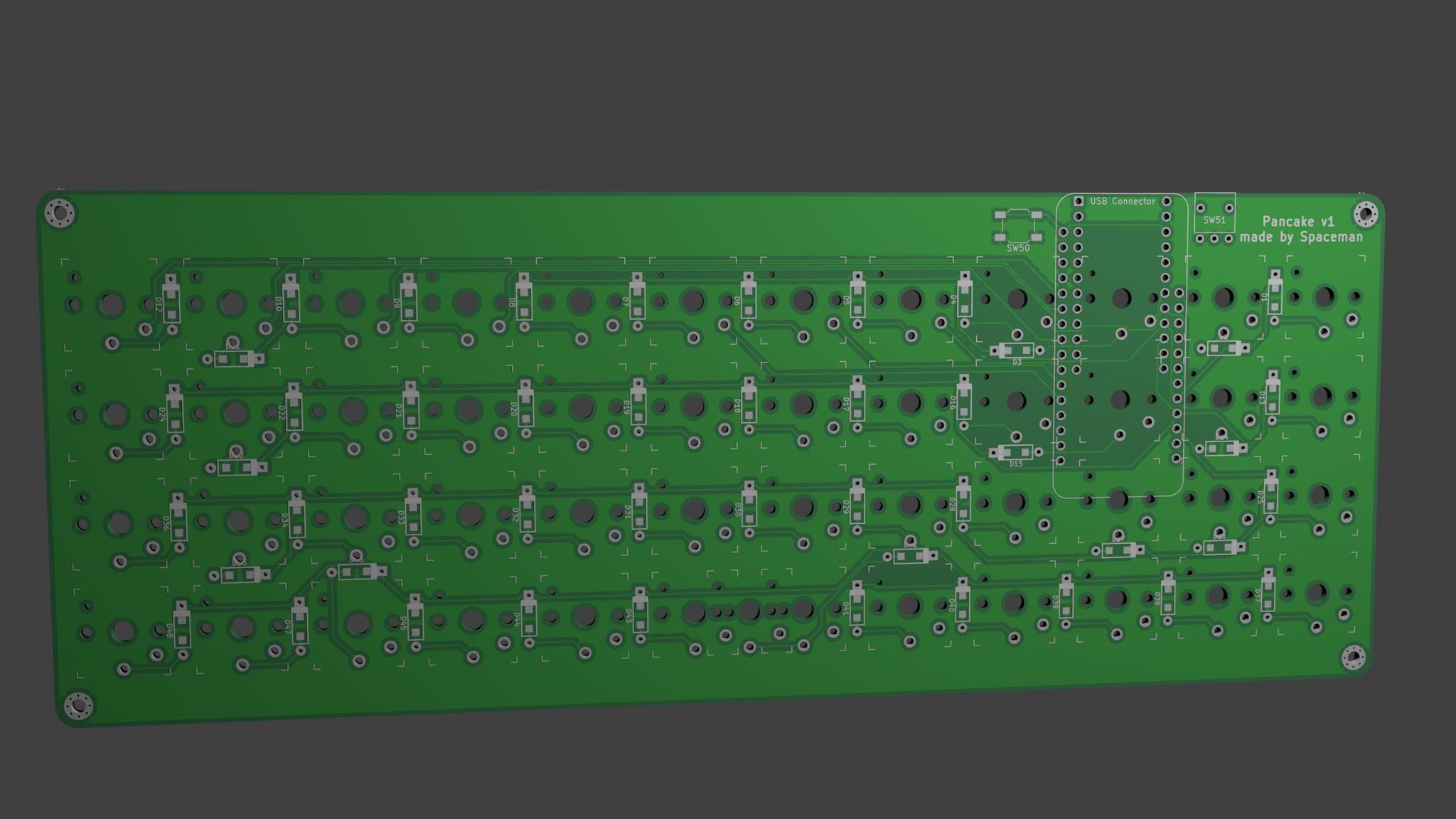The image size is (1456, 819).
Task: Click the "USB Connector" silkscreen label
Action: [x=1123, y=201]
